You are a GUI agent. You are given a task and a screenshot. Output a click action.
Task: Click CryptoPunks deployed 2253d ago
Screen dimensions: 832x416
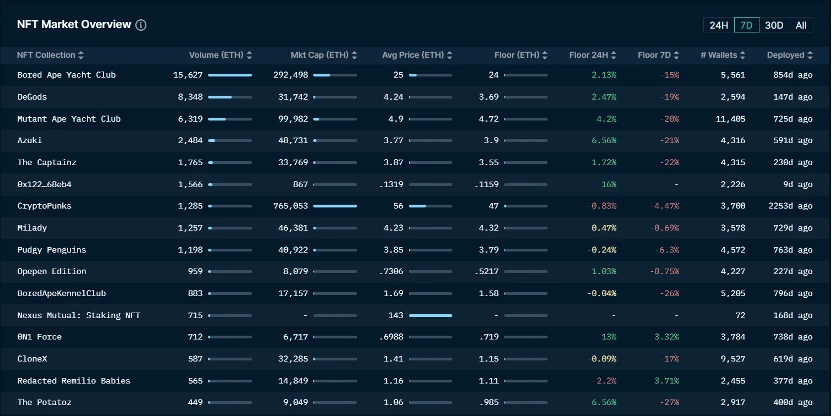(x=790, y=206)
